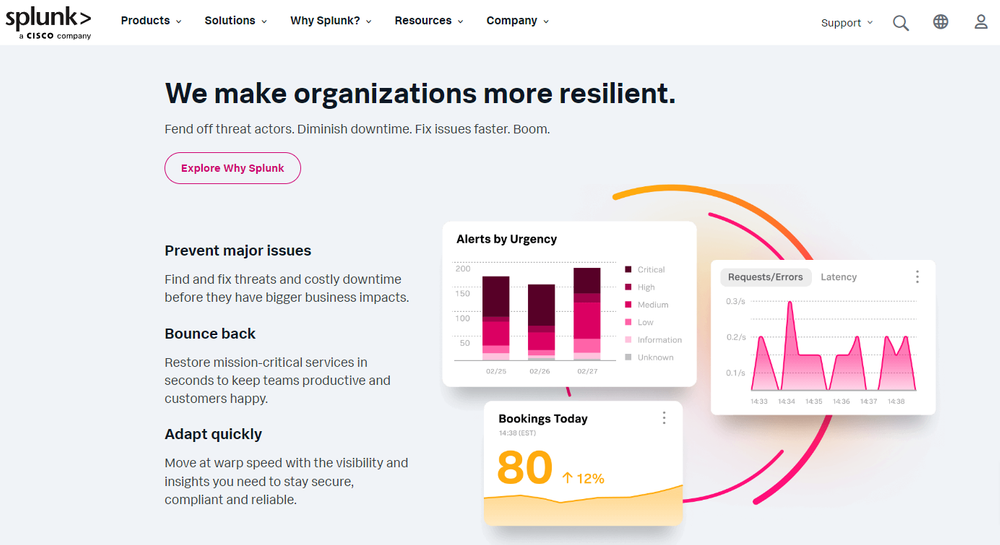Expand the Solutions menu
The width and height of the screenshot is (1000, 545).
(235, 21)
